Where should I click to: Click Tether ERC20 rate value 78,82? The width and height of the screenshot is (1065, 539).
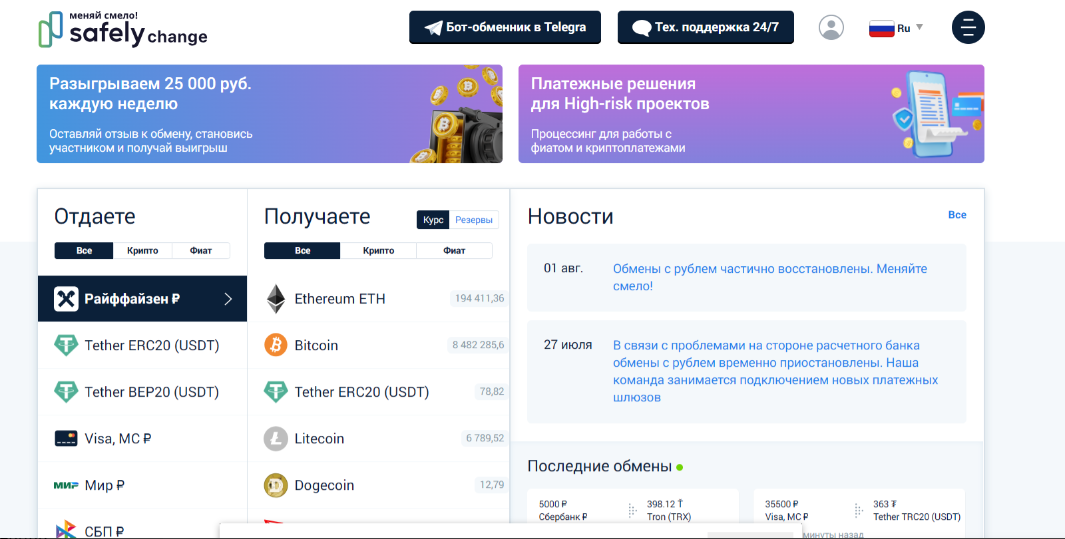[x=491, y=392]
